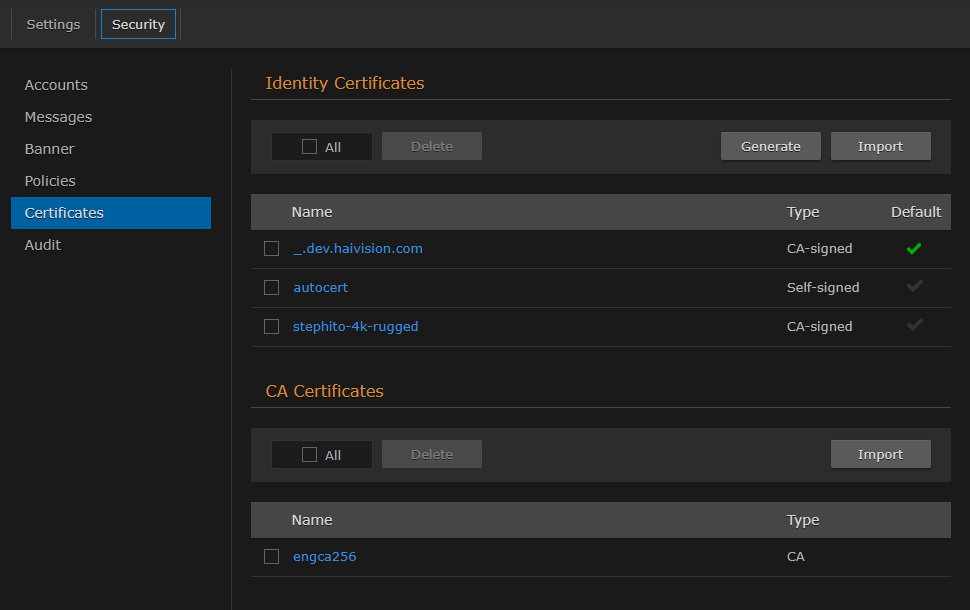This screenshot has height=610, width=970.
Task: Open the Audit section
Action: 43,244
